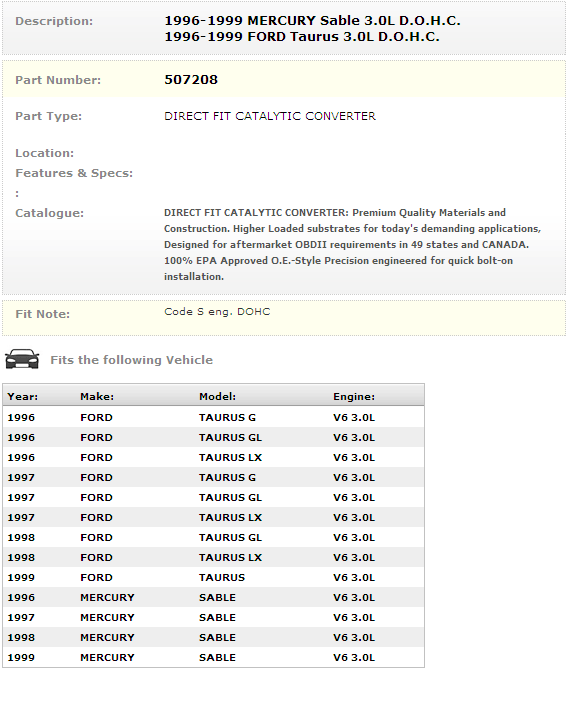Click the Model column header
The width and height of the screenshot is (570, 719).
(x=217, y=396)
